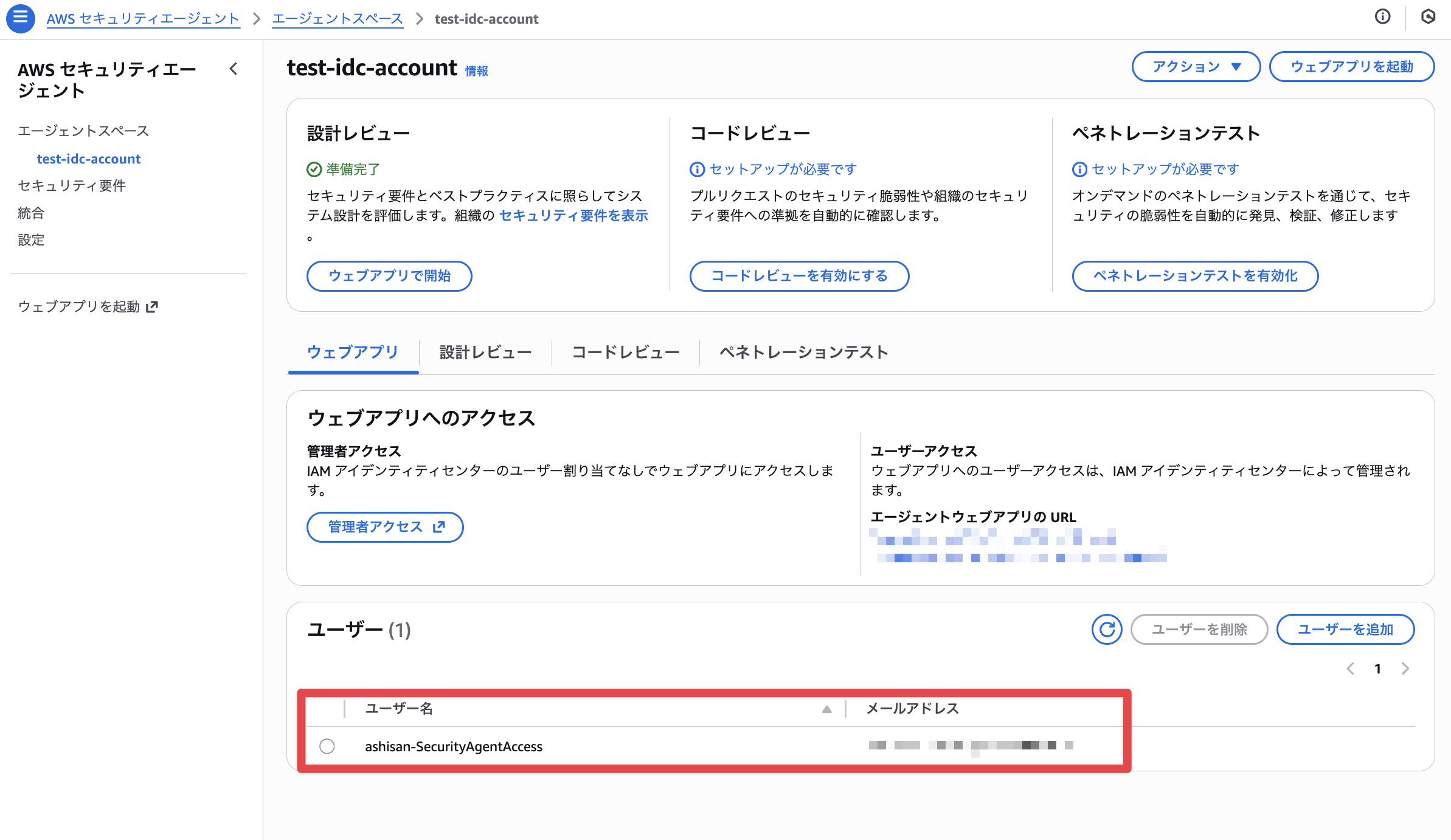Viewport: 1451px width, 840px height.
Task: Switch to the ペネトレーションテスト tab
Action: point(803,353)
